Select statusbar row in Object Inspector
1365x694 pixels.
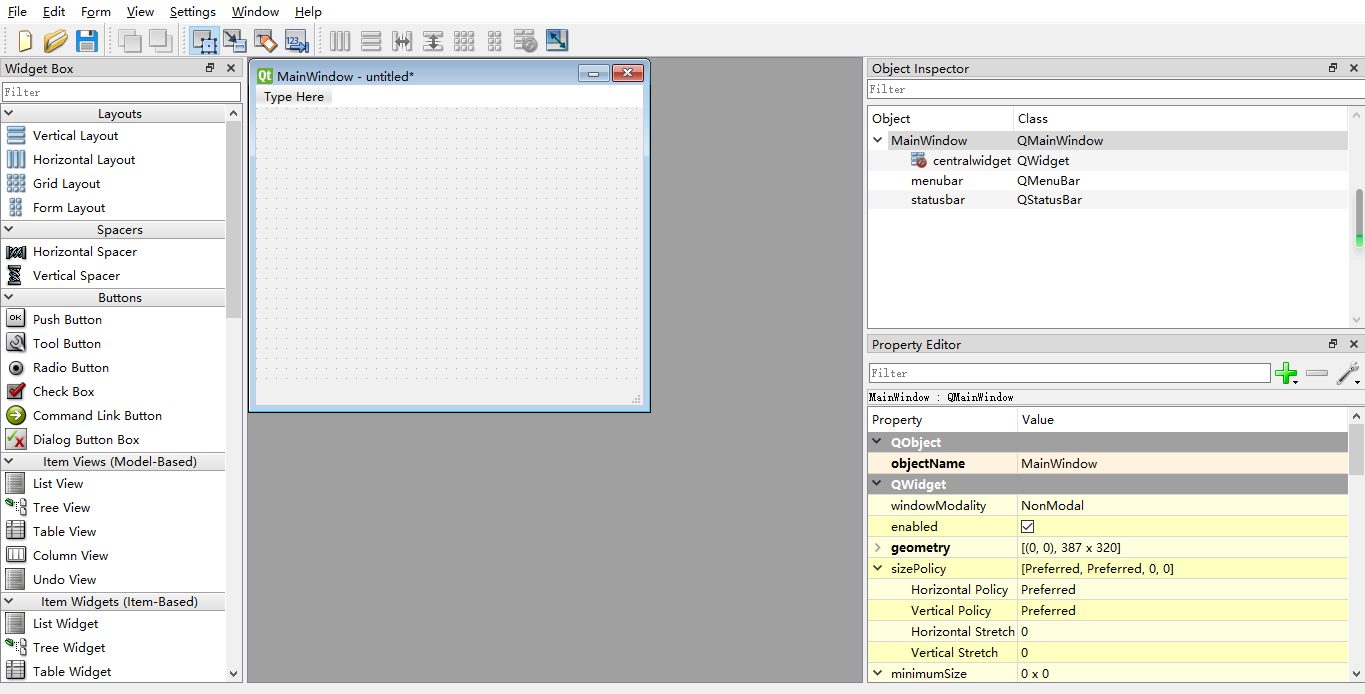1108,200
